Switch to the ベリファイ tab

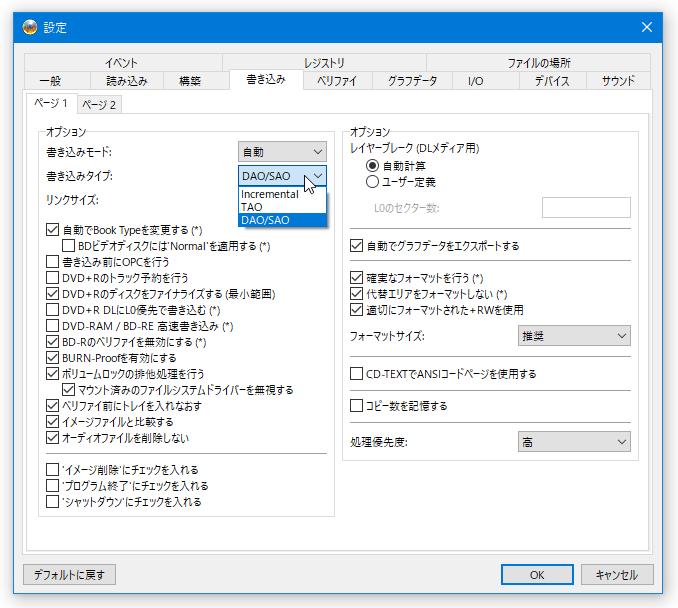tap(337, 81)
